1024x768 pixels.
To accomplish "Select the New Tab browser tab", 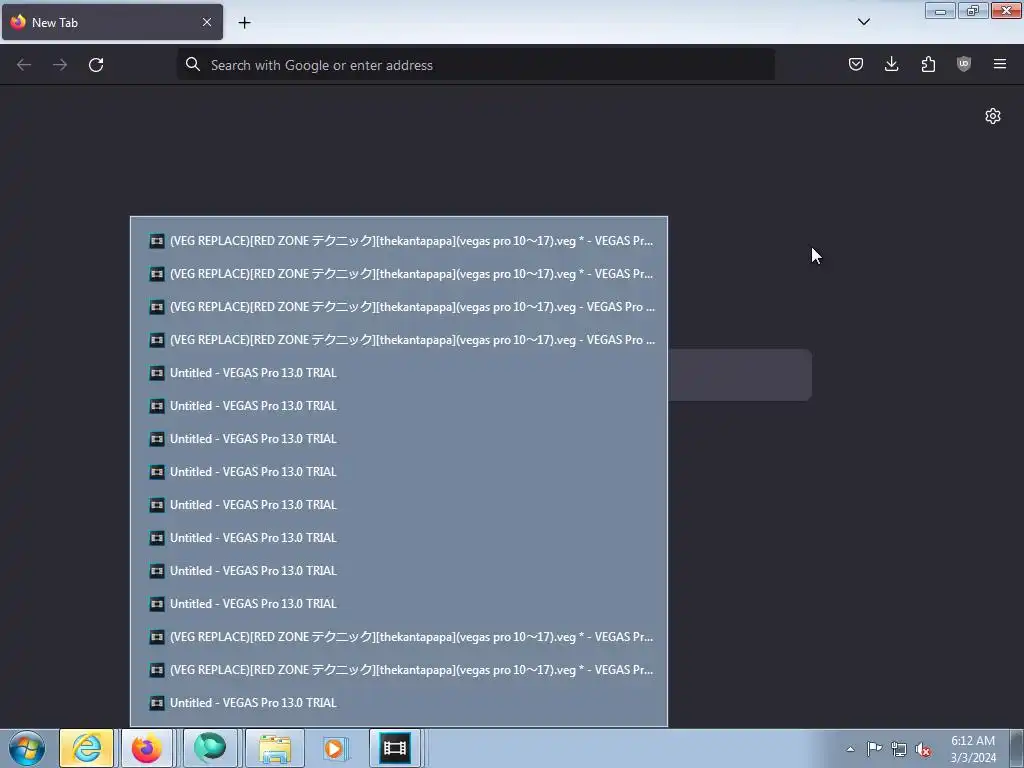I will tap(112, 22).
